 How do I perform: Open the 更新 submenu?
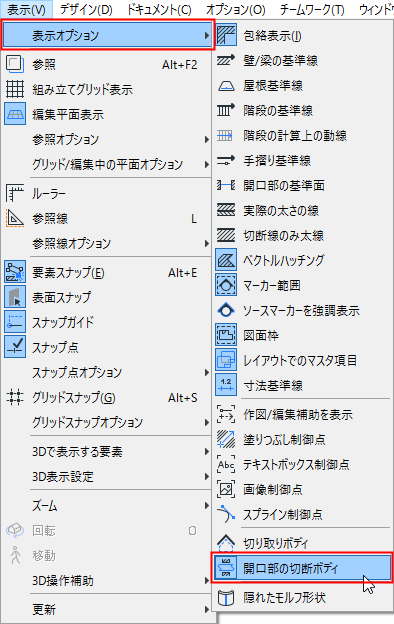click(107, 609)
